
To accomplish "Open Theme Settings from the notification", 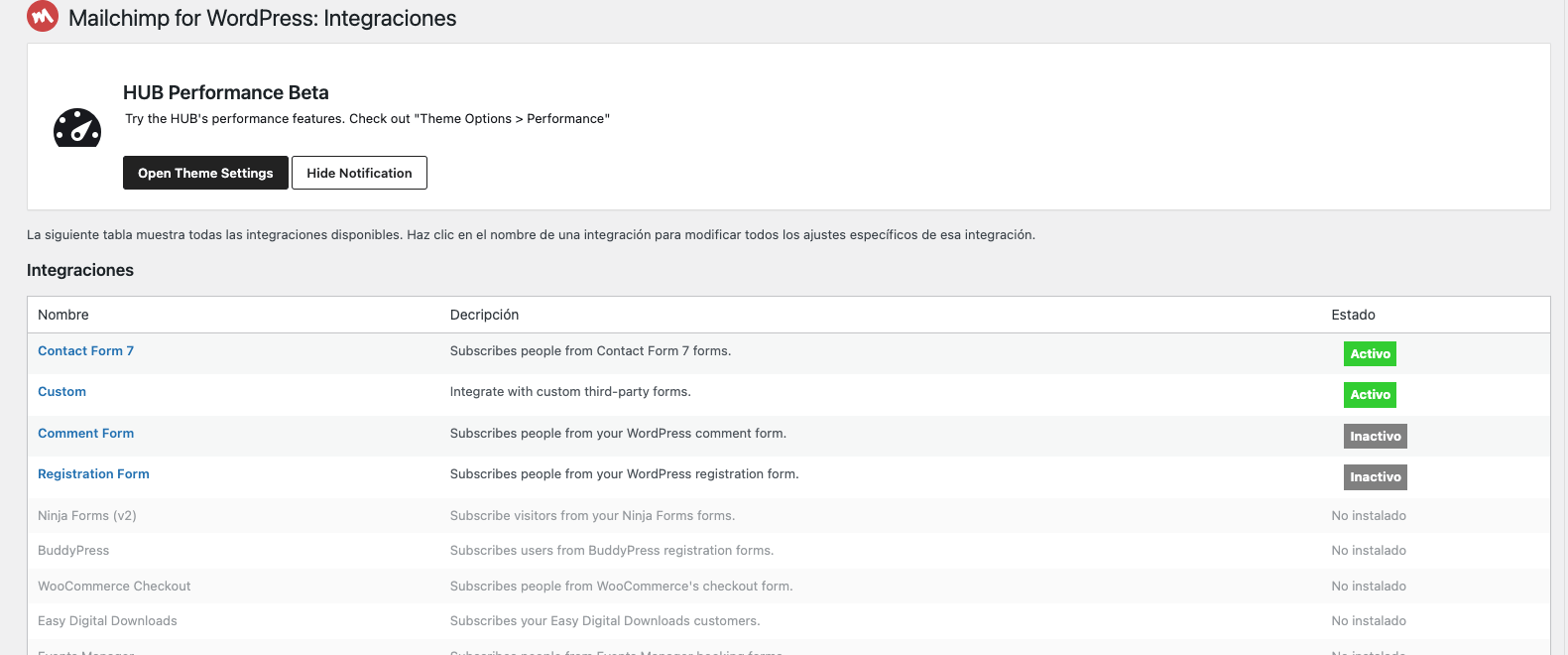I will point(205,173).
